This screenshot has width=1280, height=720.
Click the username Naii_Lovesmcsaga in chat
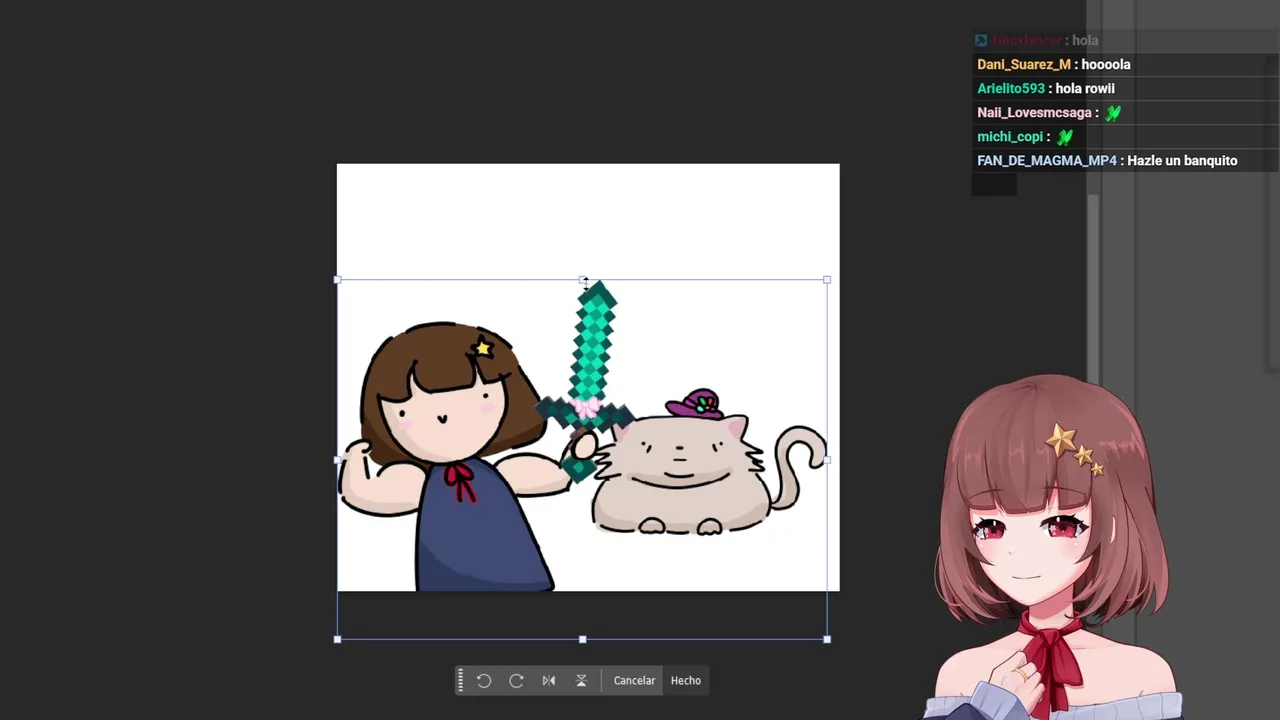[1034, 112]
